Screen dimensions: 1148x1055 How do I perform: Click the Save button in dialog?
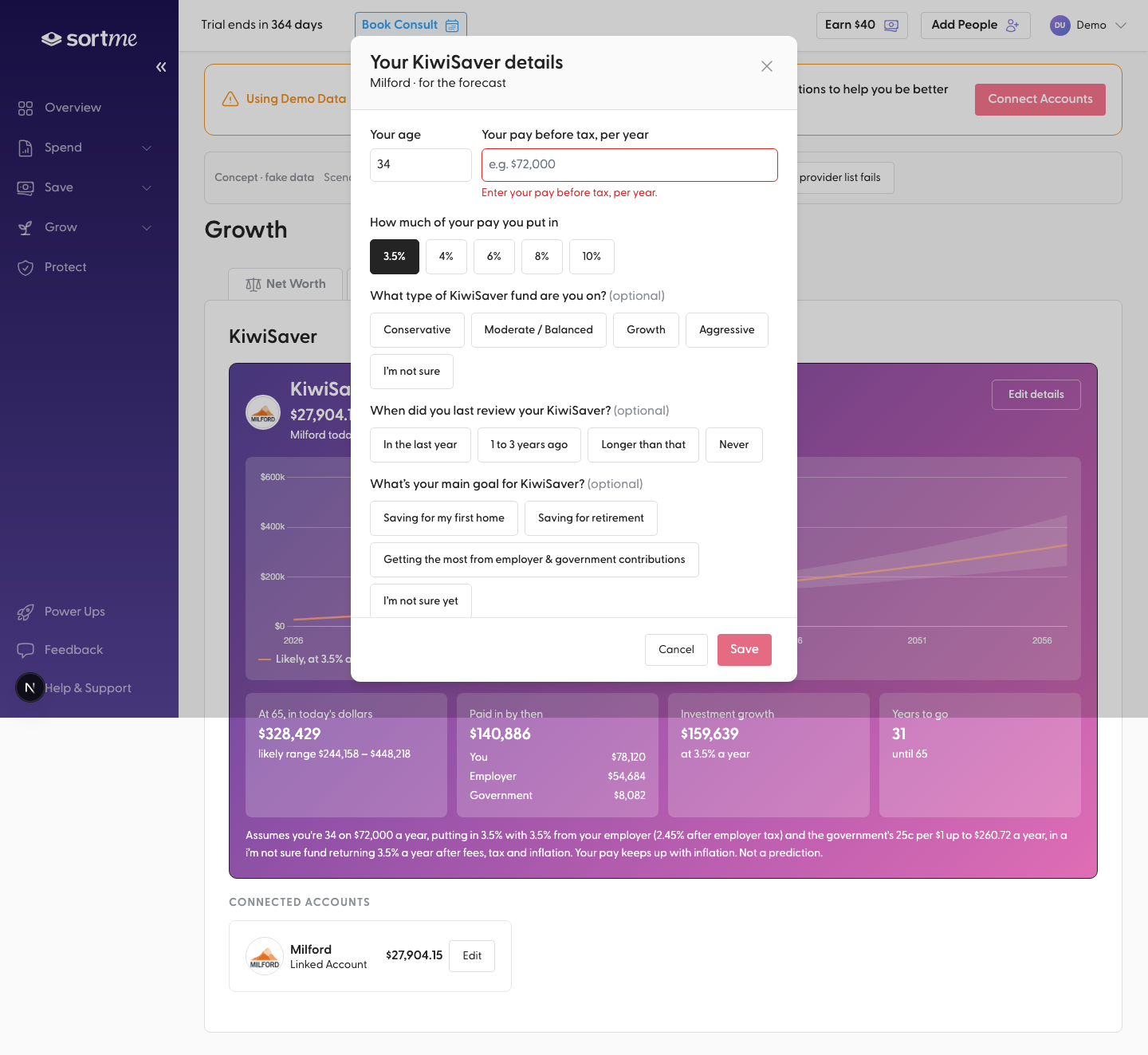click(745, 650)
